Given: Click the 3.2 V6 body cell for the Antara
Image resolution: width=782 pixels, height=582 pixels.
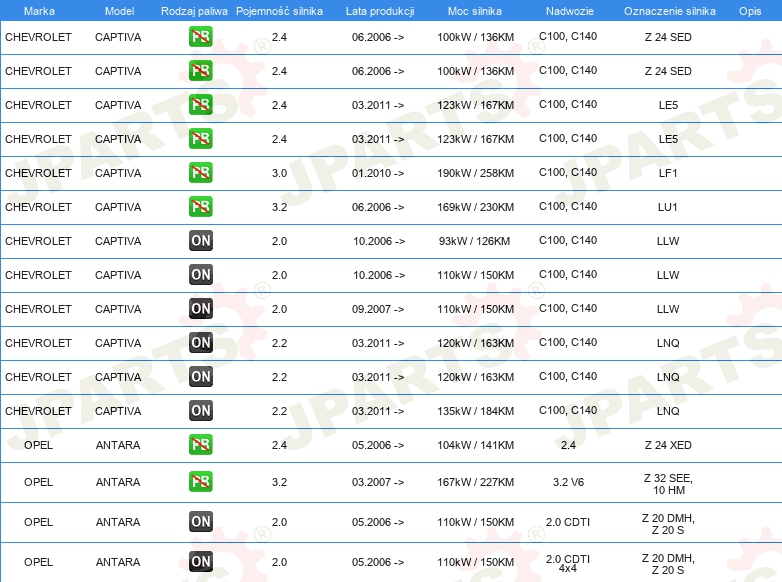Looking at the screenshot, I should pyautogui.click(x=568, y=482).
